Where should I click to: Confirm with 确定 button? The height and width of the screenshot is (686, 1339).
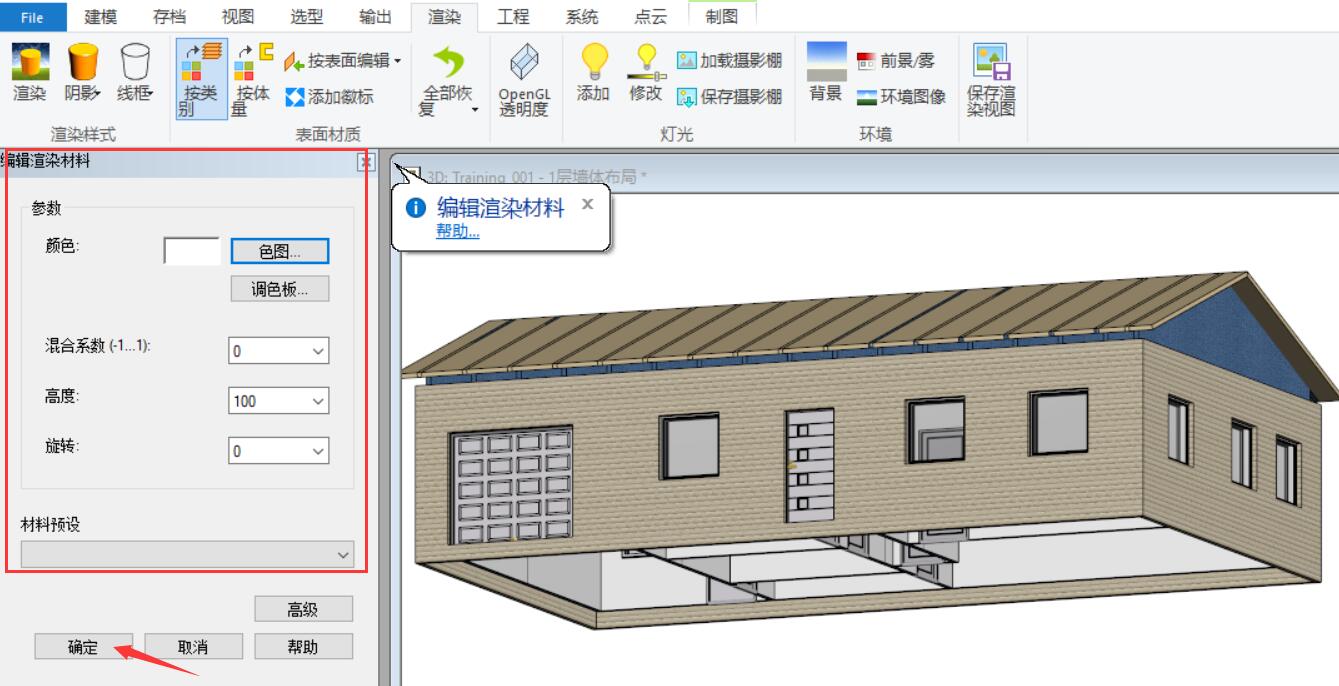click(83, 647)
